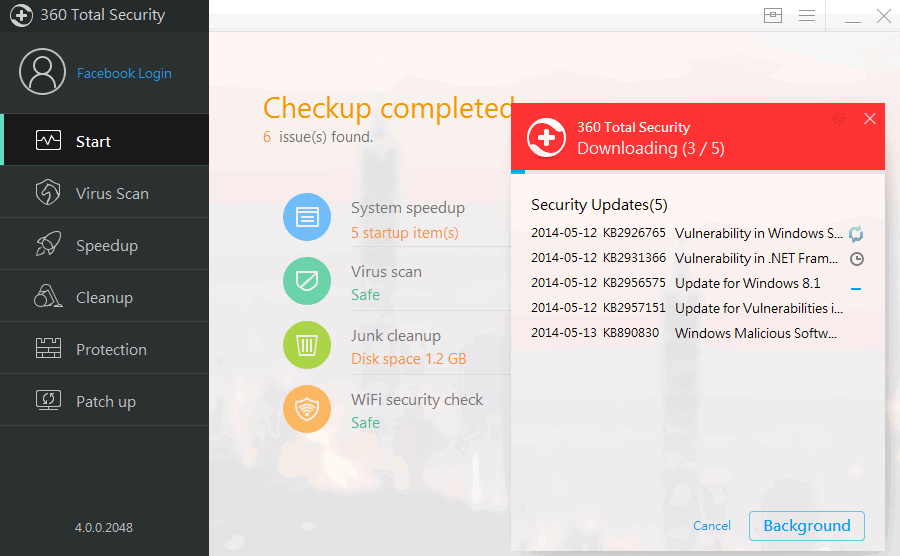Click the red popup's 360 plus logo

click(x=546, y=138)
